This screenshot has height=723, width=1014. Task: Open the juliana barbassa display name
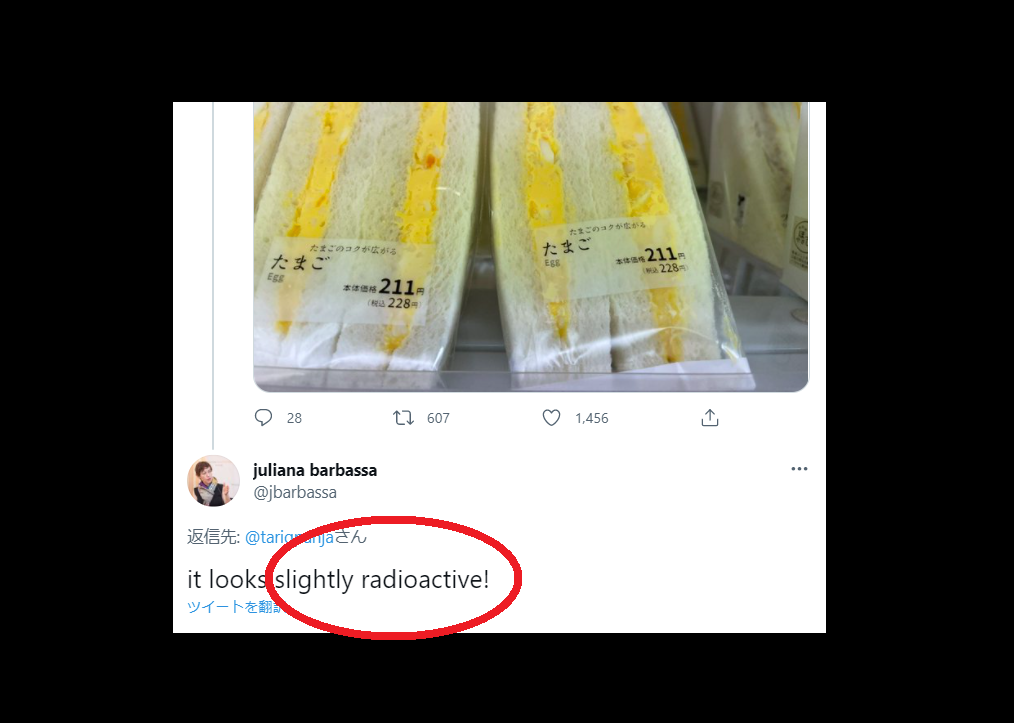click(x=315, y=470)
